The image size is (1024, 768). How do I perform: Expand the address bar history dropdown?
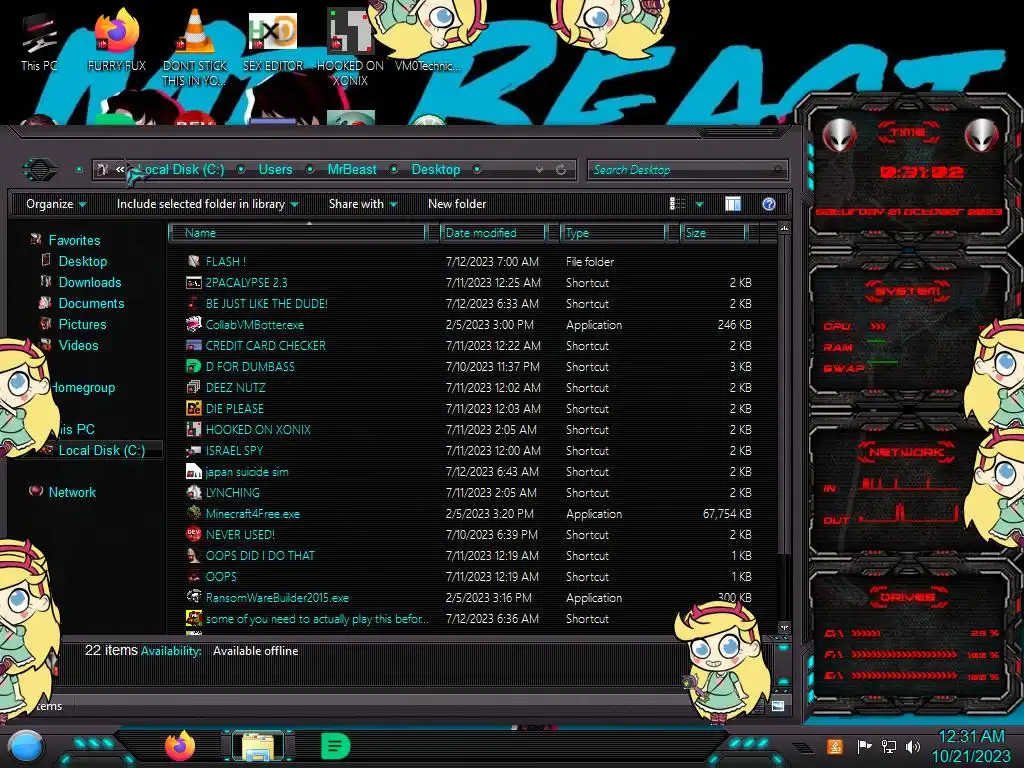point(539,170)
